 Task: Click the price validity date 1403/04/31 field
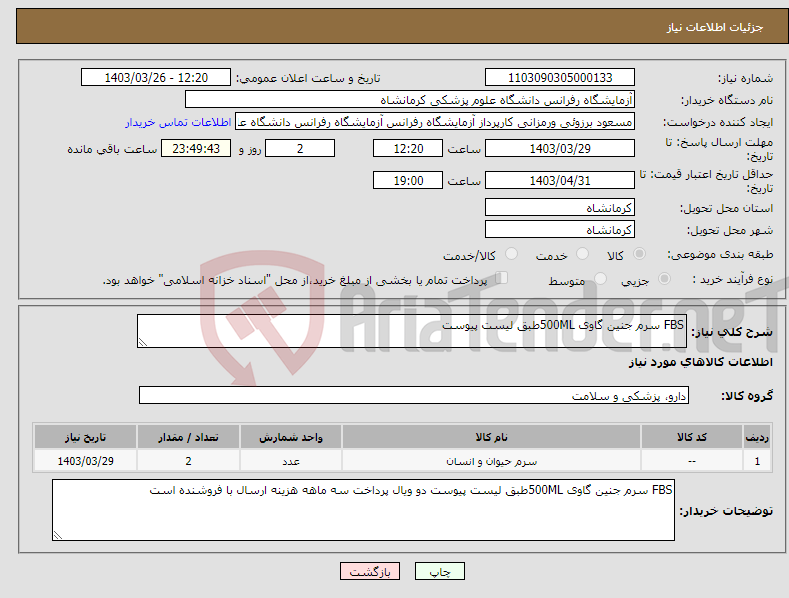(x=560, y=180)
